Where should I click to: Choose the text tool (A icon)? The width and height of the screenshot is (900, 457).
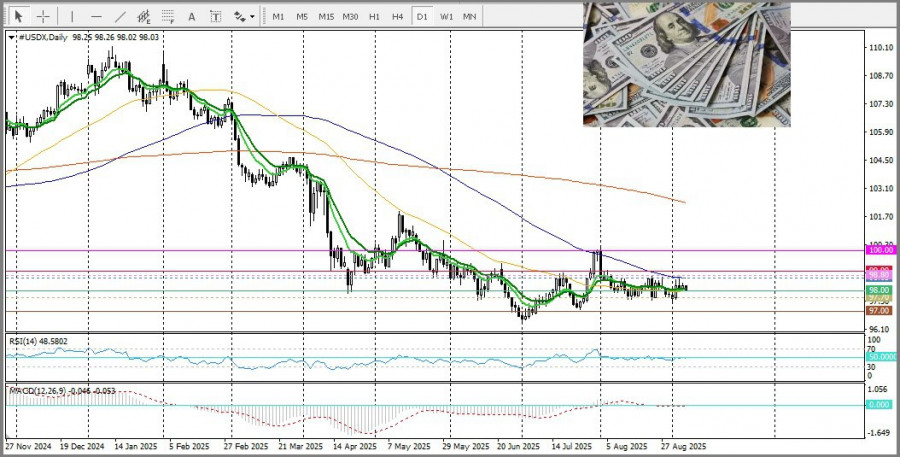[192, 17]
